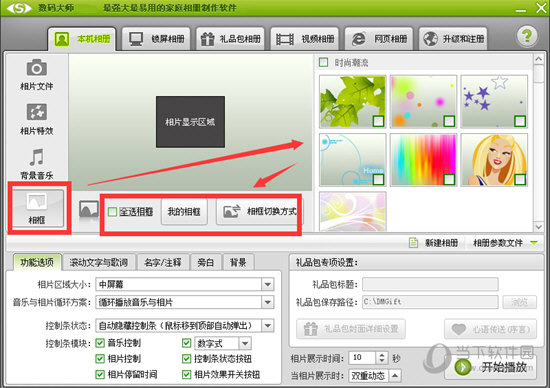Image resolution: width=550 pixels, height=388 pixels.
Task: Open the 旁白 tab
Action: click(206, 262)
